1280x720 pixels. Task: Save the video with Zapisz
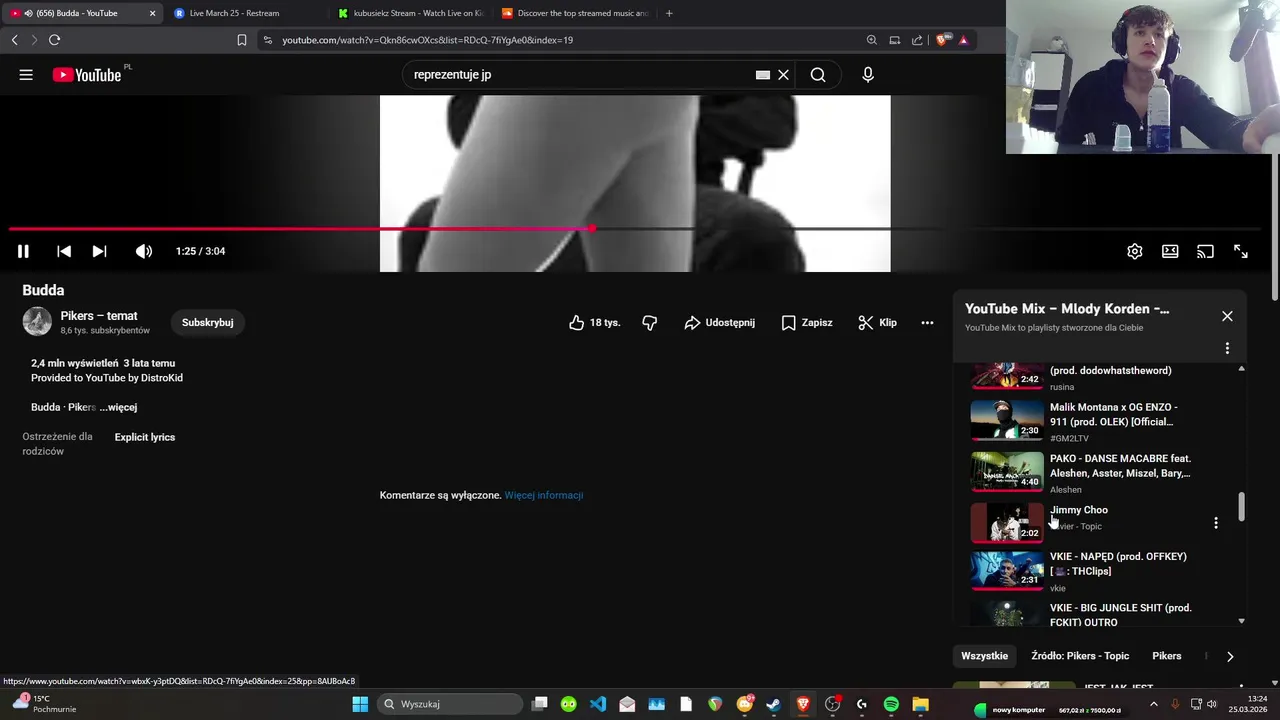(806, 323)
